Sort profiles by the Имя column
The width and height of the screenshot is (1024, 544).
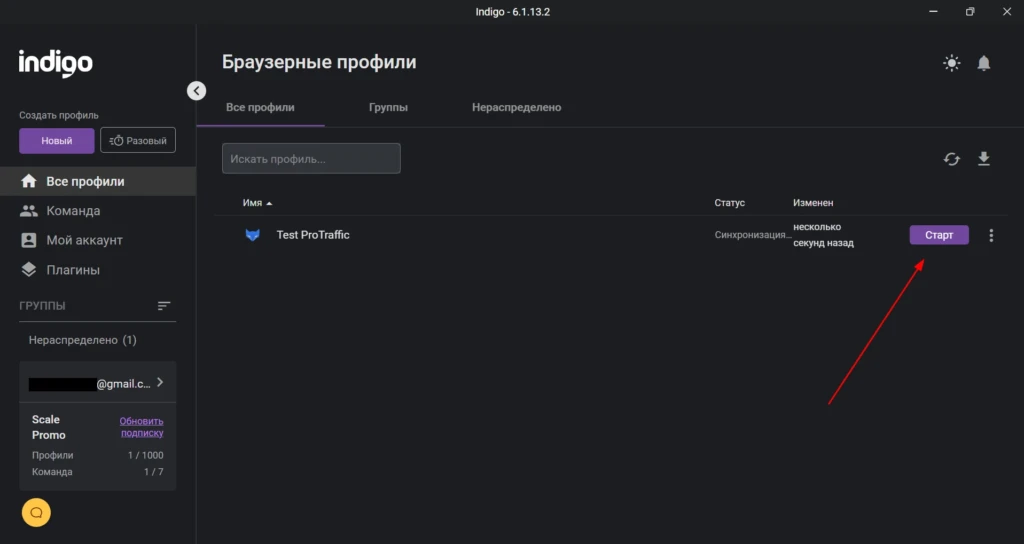(257, 203)
